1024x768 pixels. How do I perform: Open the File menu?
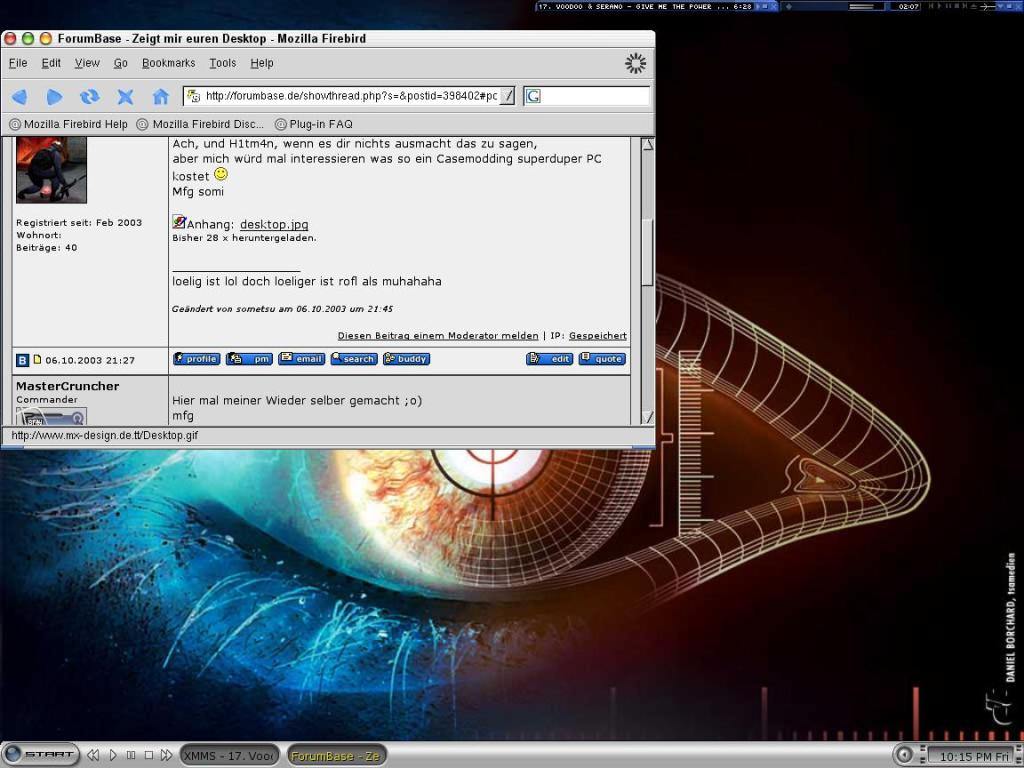click(18, 63)
